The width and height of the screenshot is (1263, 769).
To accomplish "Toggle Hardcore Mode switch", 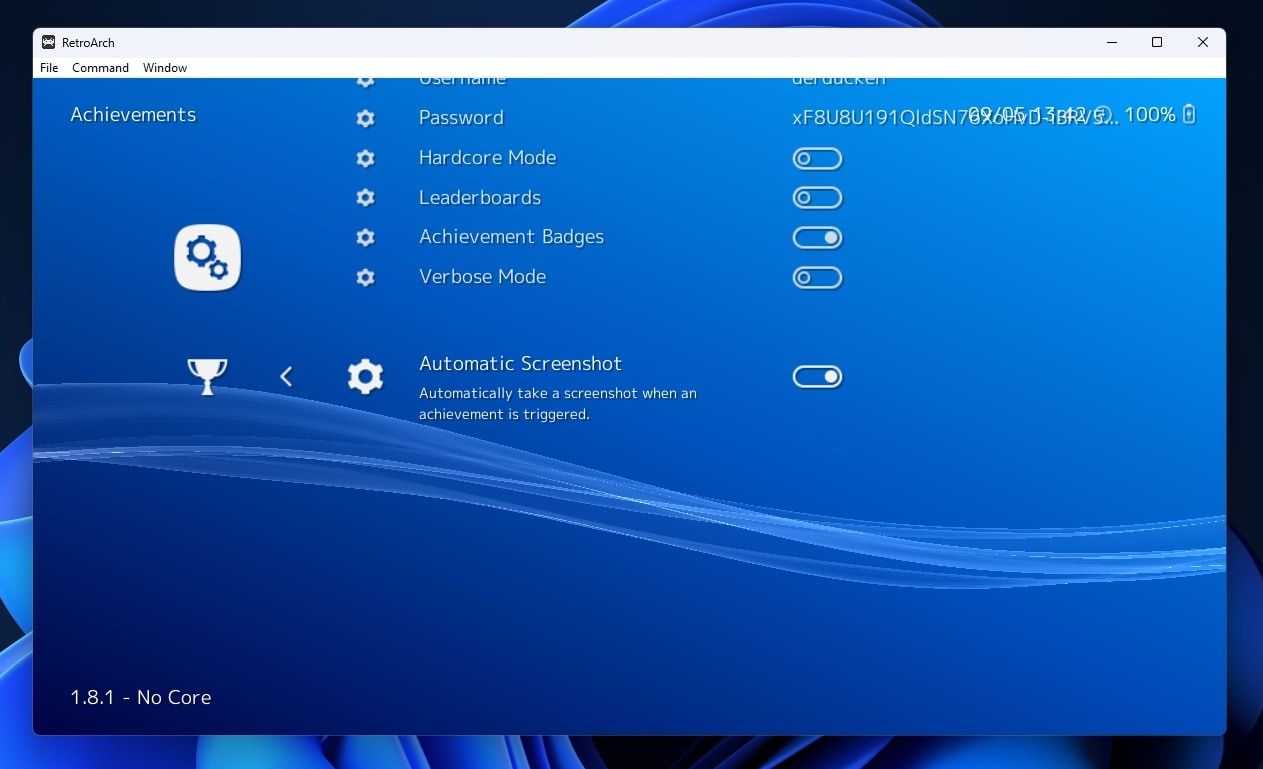I will [x=817, y=159].
